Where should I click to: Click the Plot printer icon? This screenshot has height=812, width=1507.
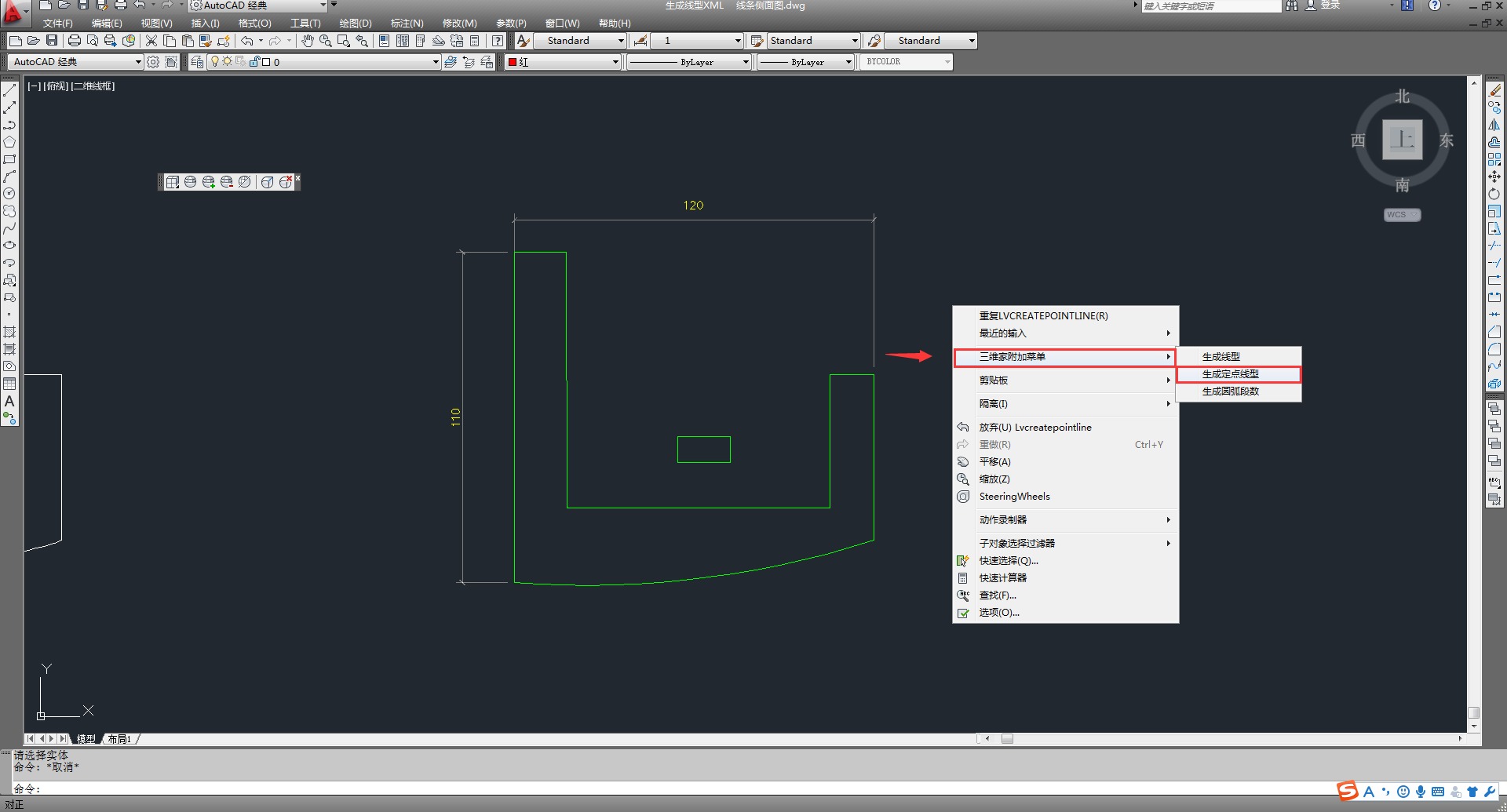[x=75, y=41]
